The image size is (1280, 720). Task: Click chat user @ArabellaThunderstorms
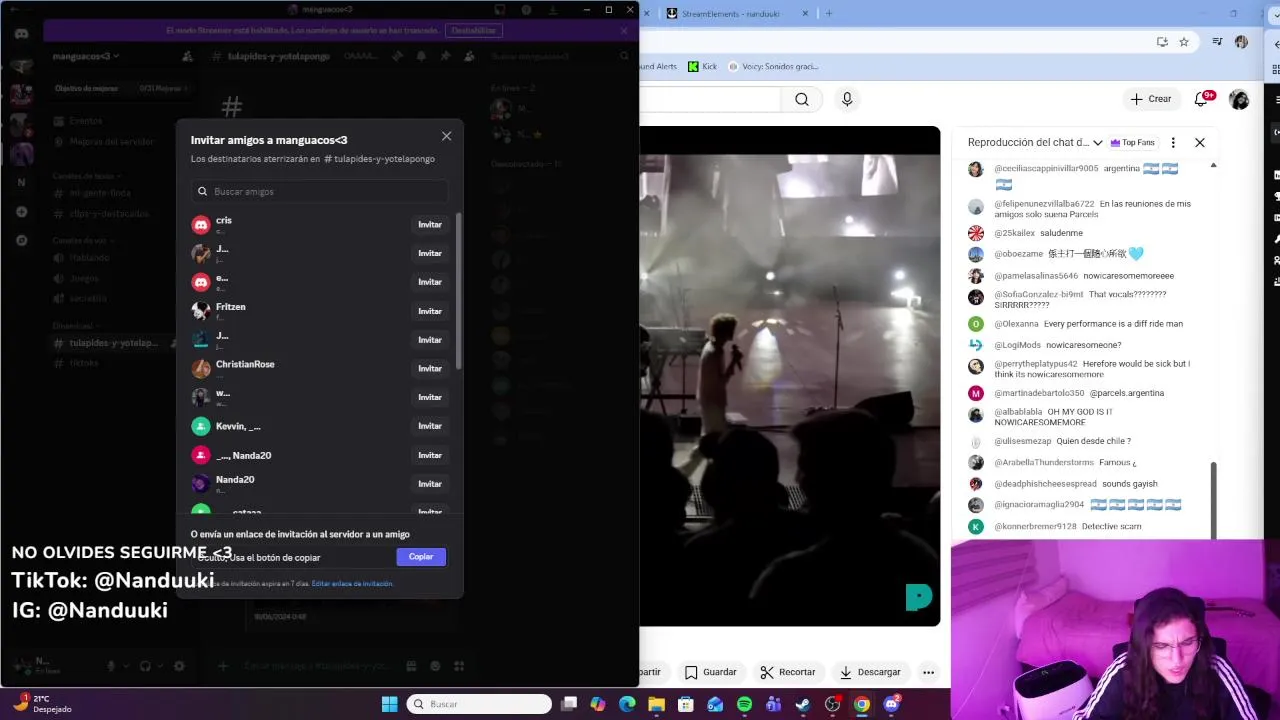pos(1044,463)
